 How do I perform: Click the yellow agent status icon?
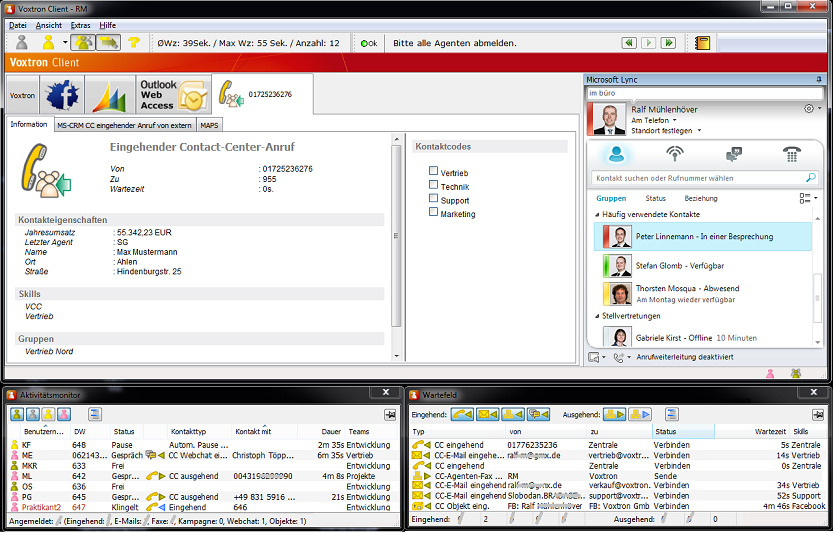tap(48, 43)
